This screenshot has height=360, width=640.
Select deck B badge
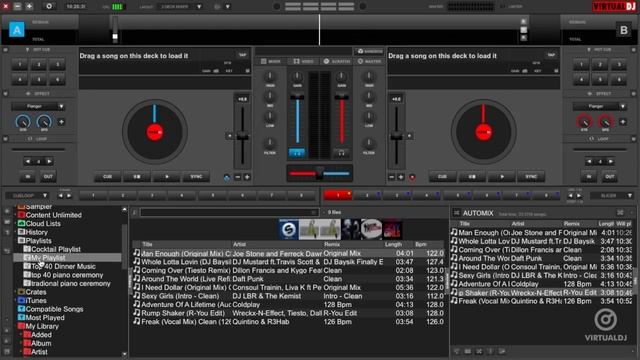click(623, 30)
